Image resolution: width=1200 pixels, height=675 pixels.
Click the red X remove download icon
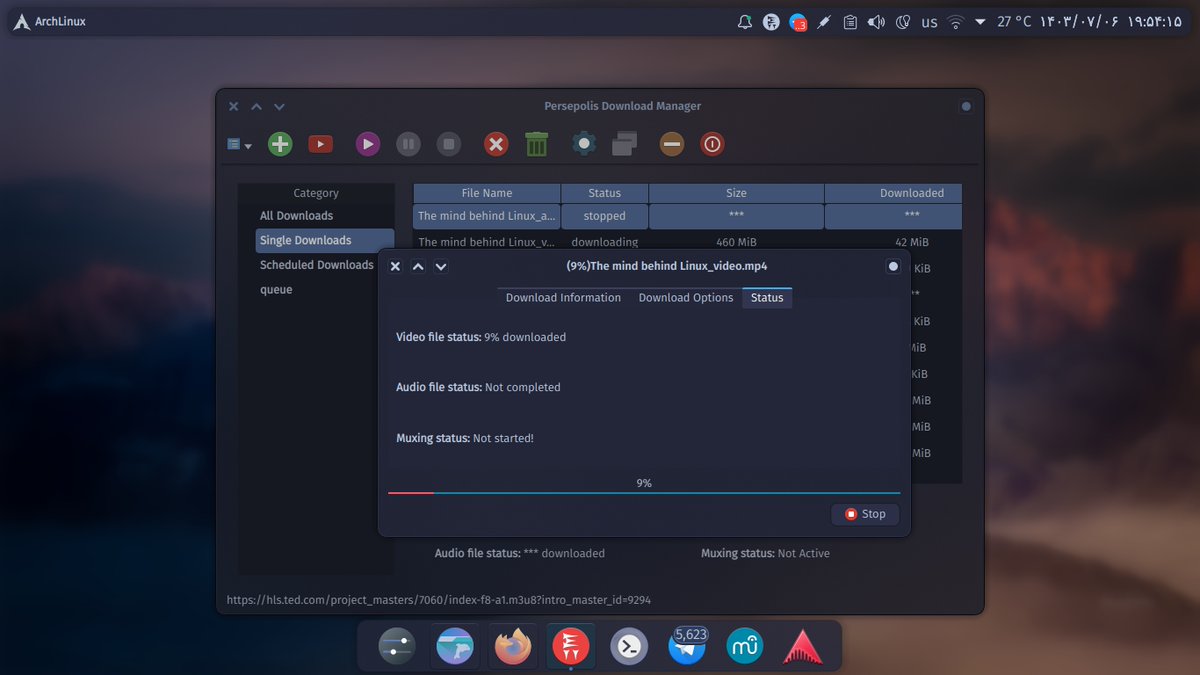pos(496,144)
